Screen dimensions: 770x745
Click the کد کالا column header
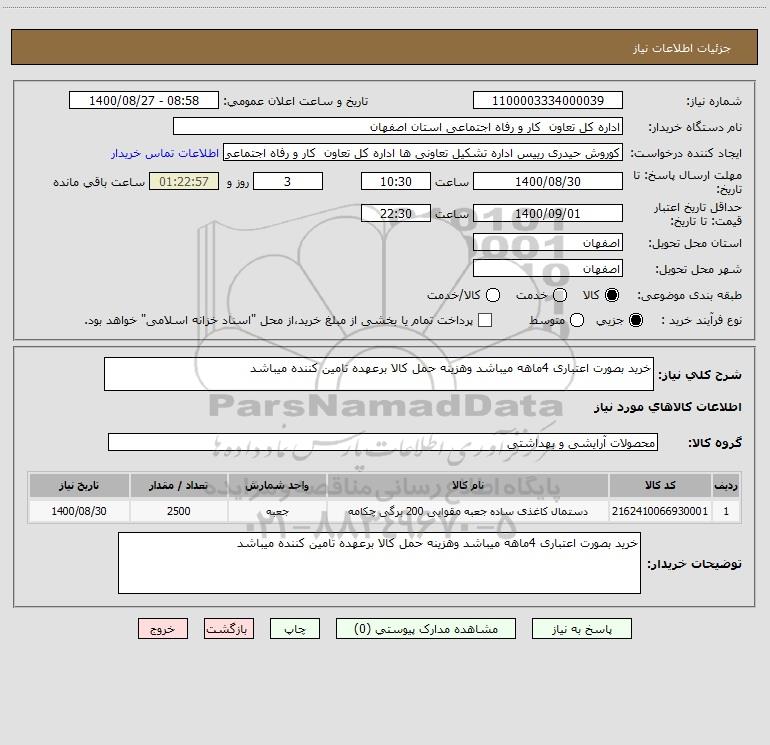660,485
